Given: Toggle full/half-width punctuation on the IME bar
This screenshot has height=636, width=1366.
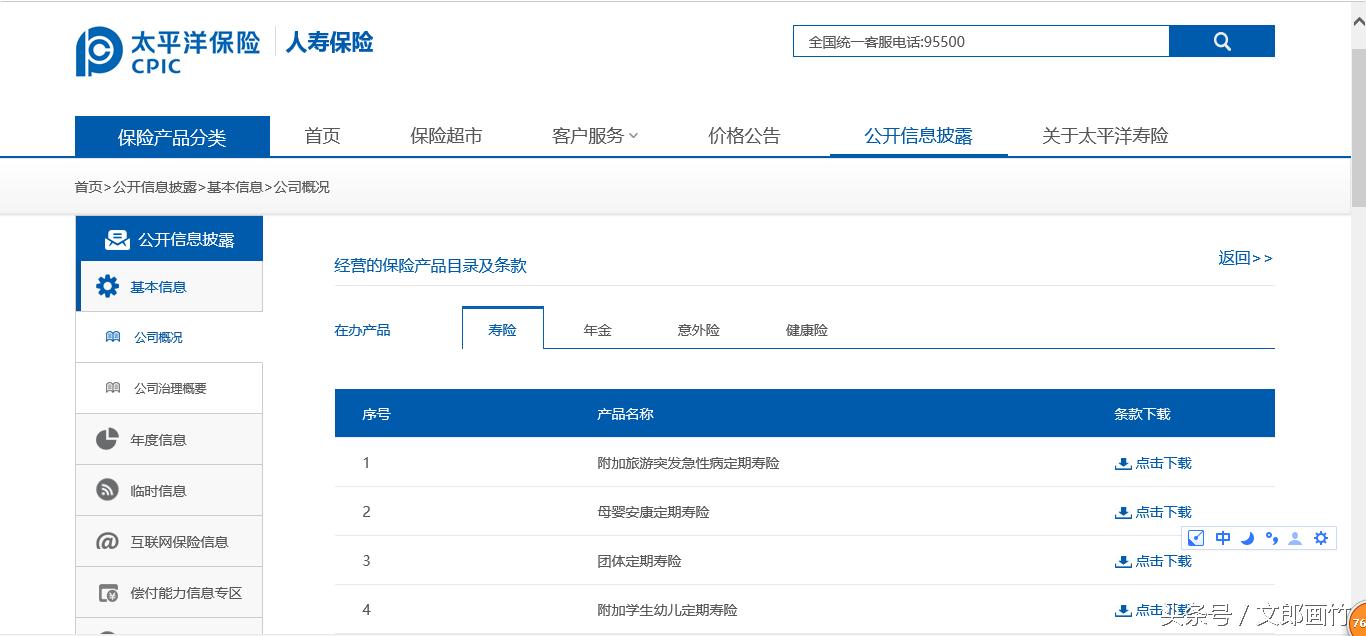Looking at the screenshot, I should [x=1271, y=538].
